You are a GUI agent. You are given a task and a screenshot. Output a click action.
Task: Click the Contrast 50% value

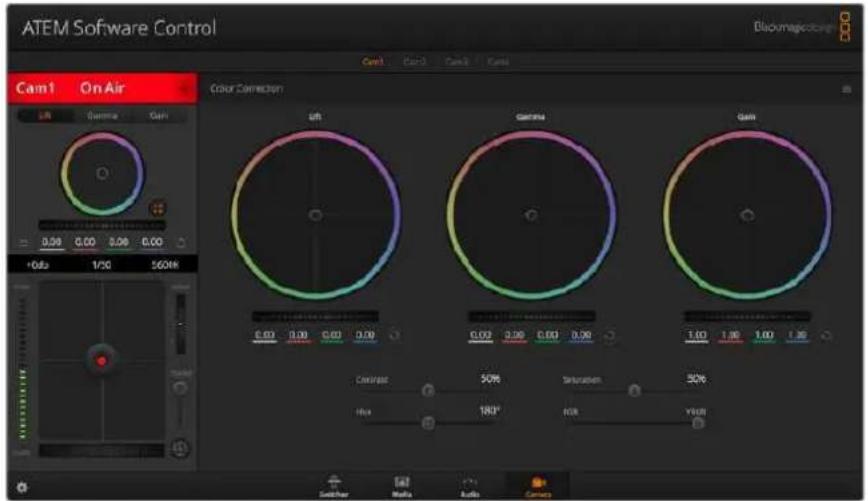click(490, 379)
